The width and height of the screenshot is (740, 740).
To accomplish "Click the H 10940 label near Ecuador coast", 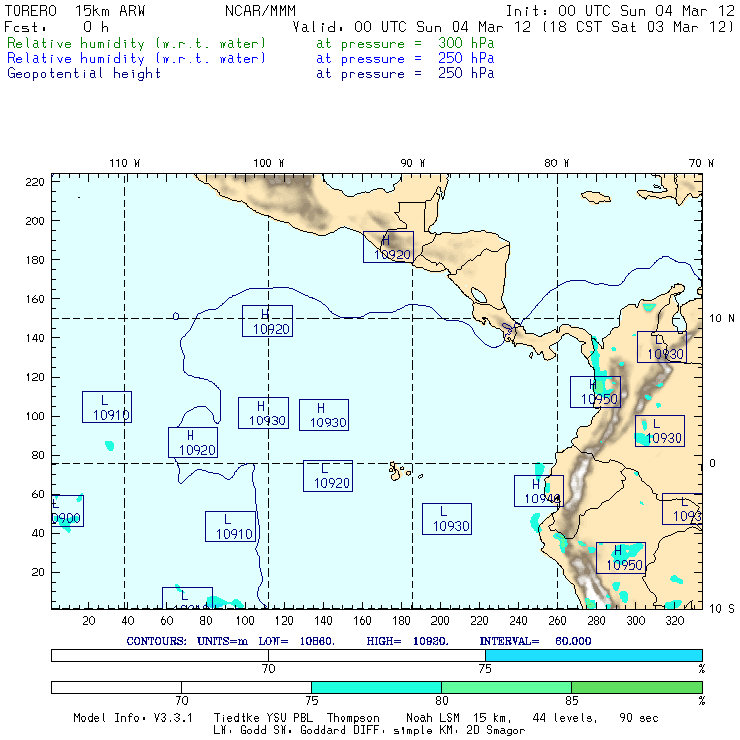I will coord(540,491).
